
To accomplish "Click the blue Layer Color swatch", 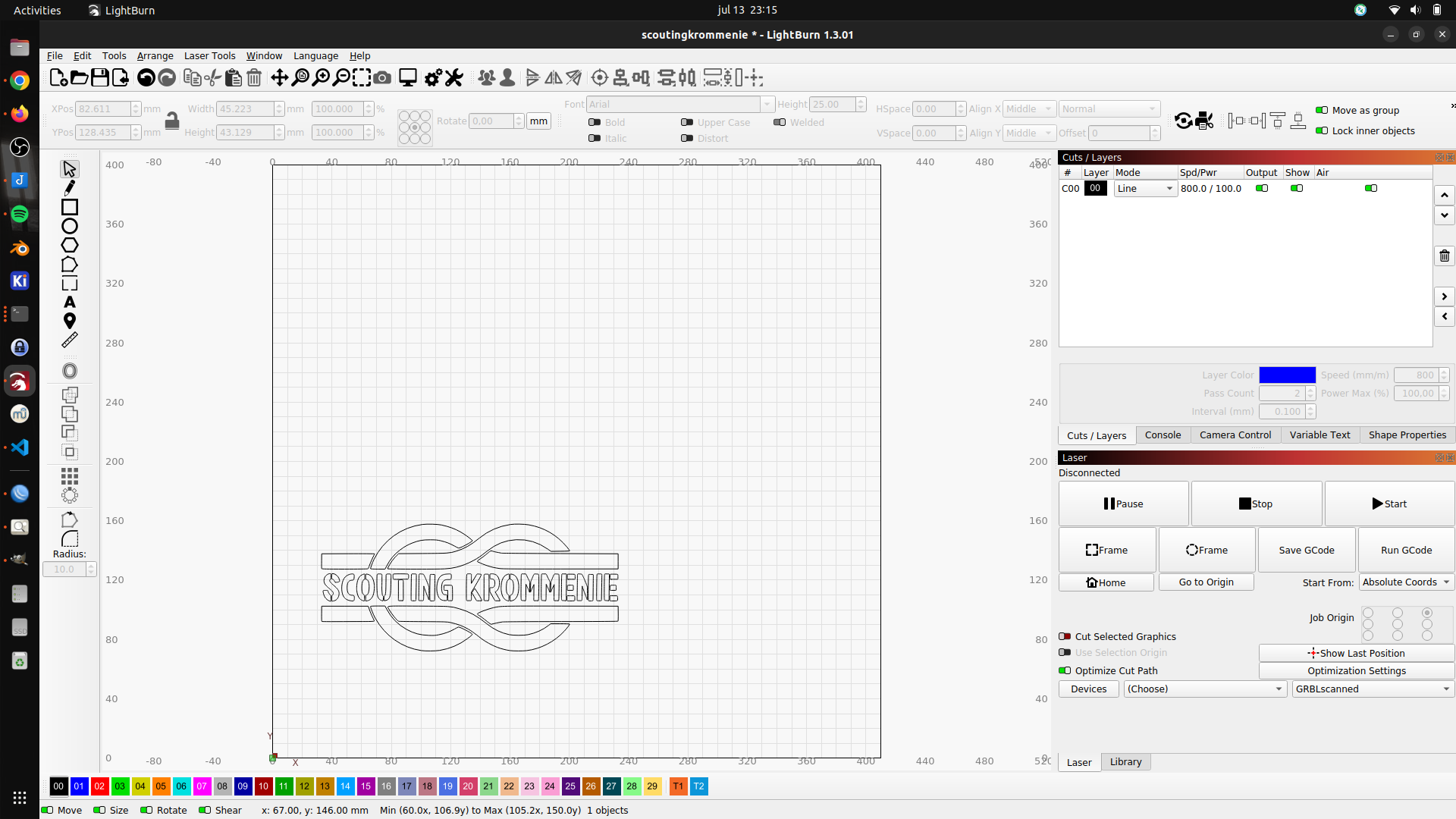I will 1287,375.
